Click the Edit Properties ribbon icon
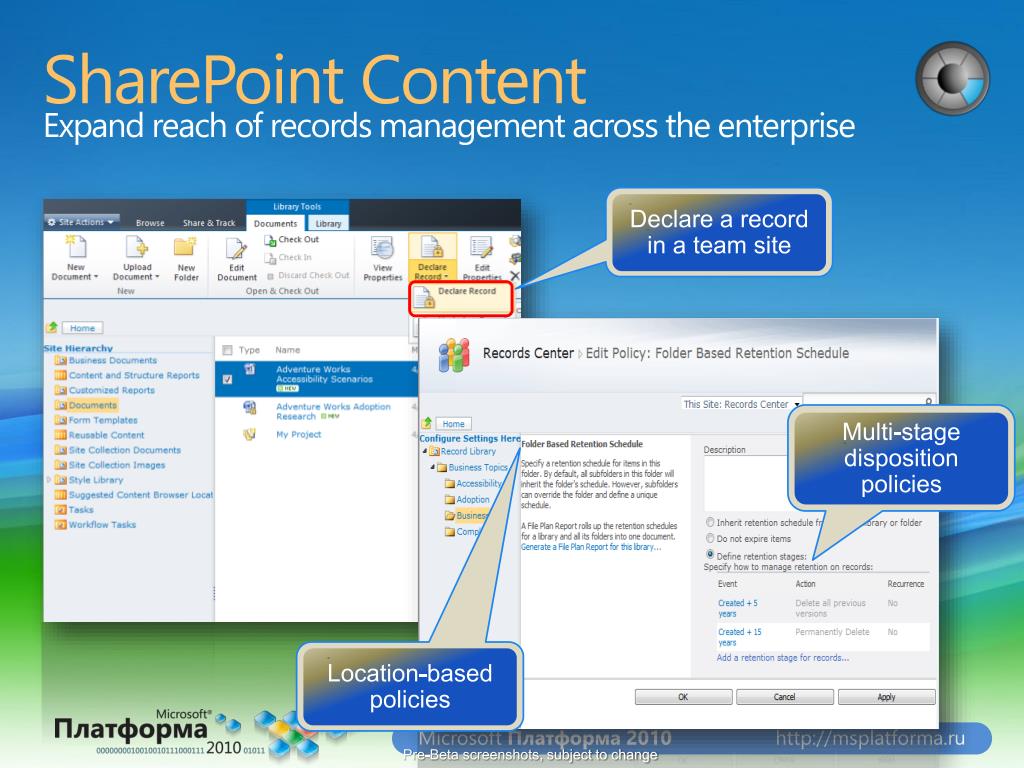Viewport: 1024px width, 768px height. pos(482,249)
